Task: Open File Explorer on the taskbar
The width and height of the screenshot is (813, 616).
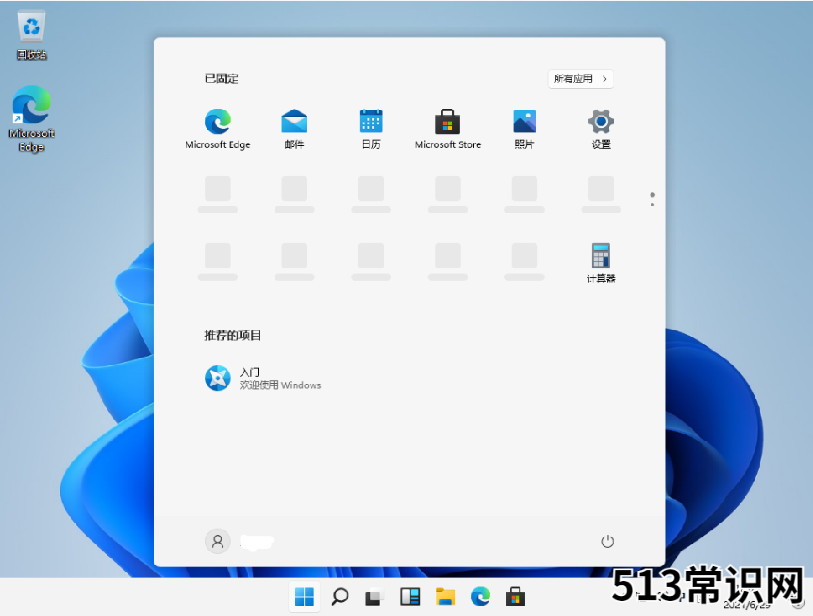Action: (x=445, y=597)
